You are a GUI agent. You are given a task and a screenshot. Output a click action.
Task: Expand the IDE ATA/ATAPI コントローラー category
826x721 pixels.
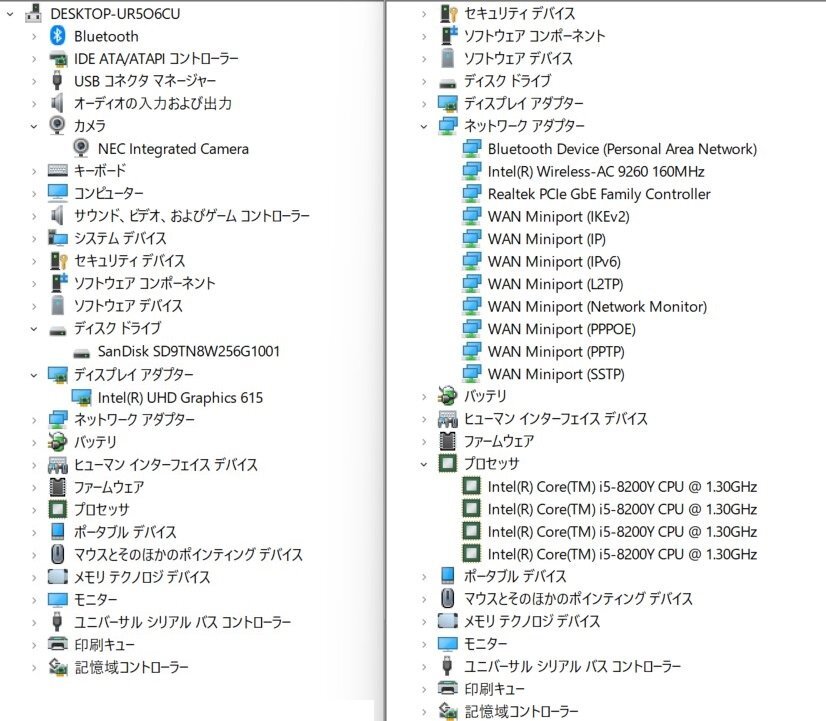tap(34, 59)
